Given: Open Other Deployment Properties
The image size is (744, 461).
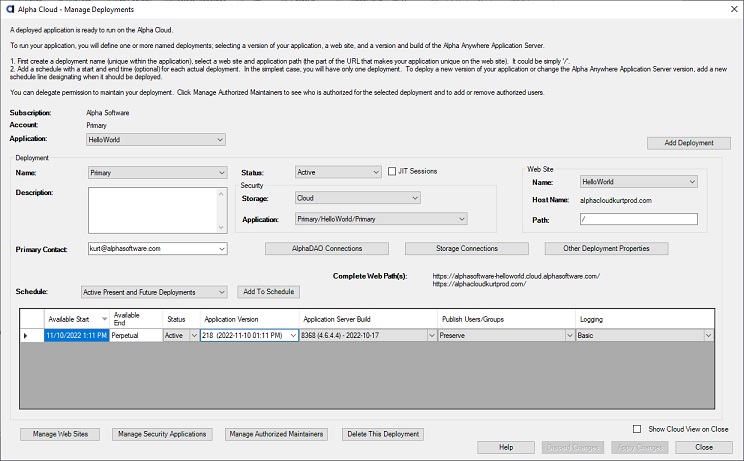Looking at the screenshot, I should tap(606, 249).
